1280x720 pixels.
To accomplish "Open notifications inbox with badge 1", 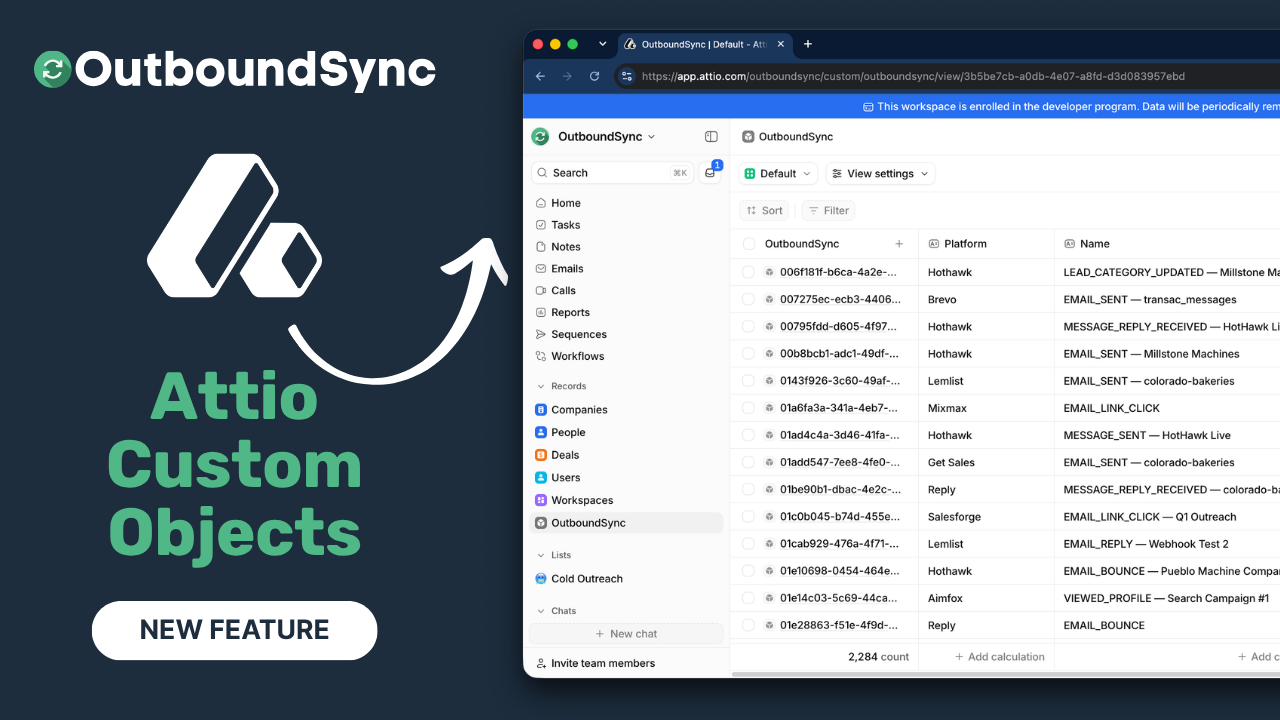I will point(710,173).
